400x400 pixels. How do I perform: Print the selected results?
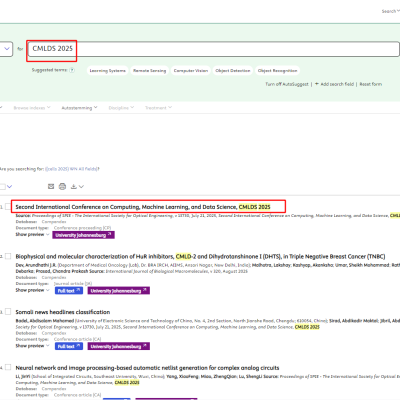coord(62,186)
